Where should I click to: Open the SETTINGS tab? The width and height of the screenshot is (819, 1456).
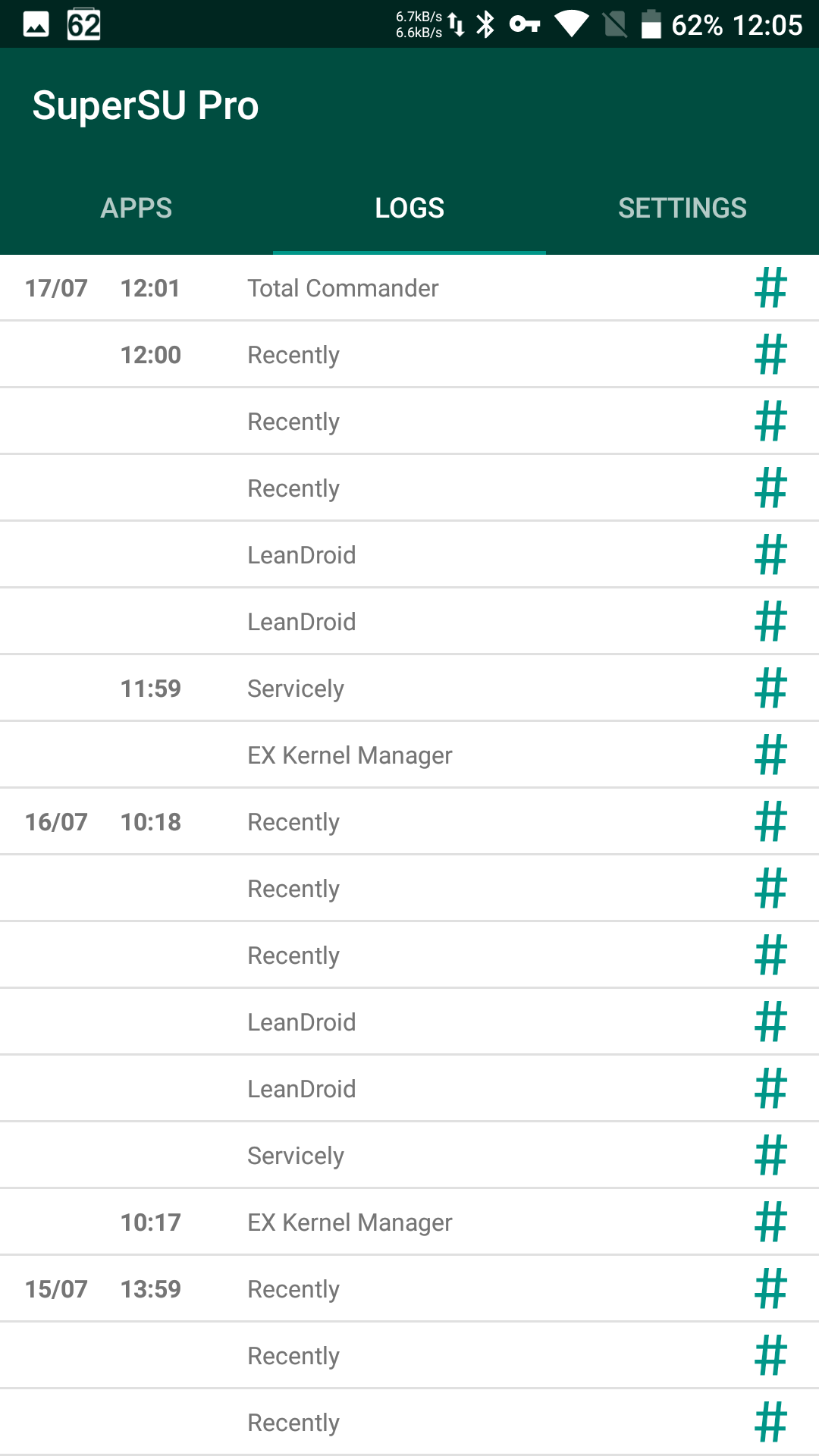pyautogui.click(x=682, y=208)
